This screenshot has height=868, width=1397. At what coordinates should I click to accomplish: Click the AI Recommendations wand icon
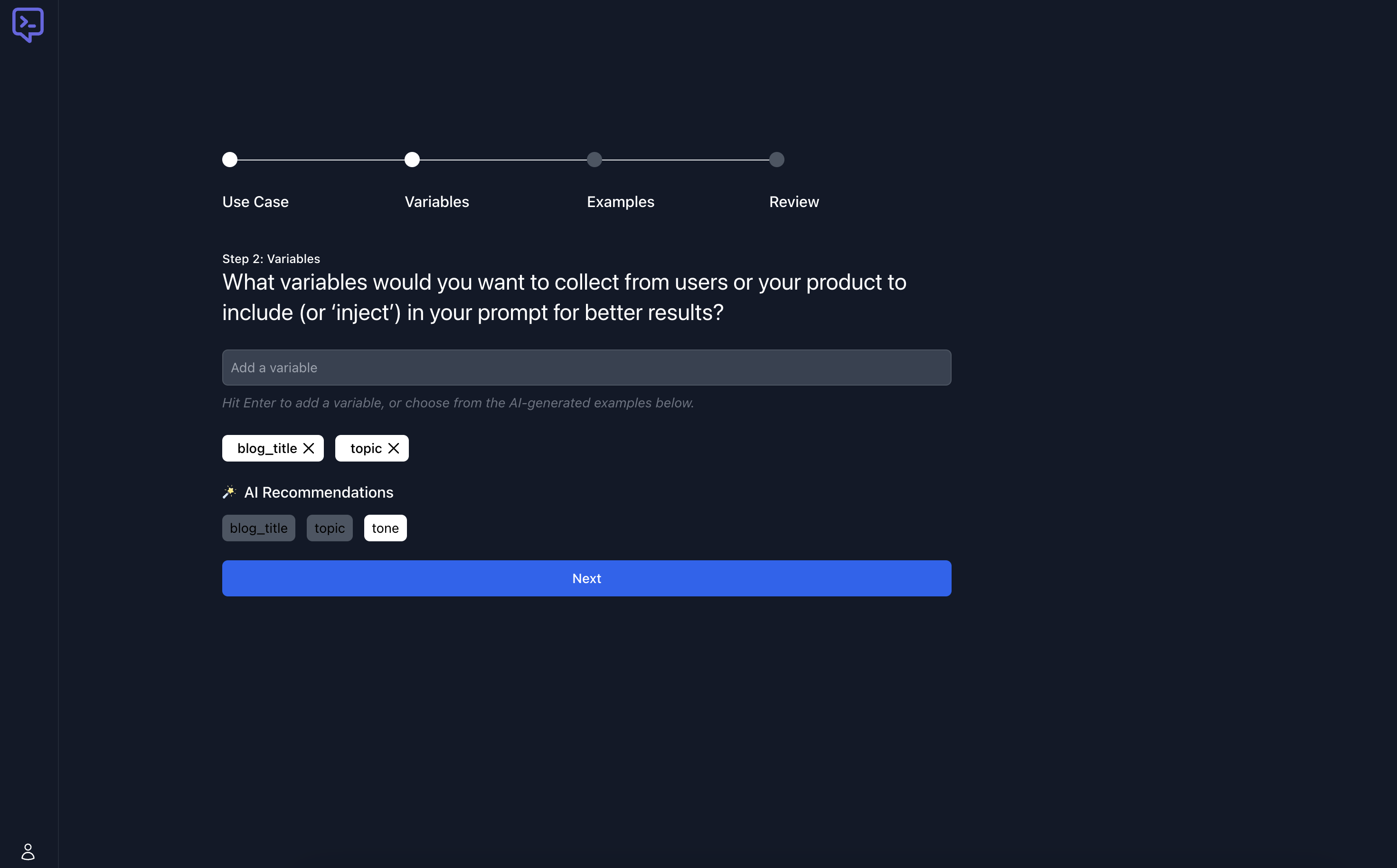pyautogui.click(x=229, y=492)
